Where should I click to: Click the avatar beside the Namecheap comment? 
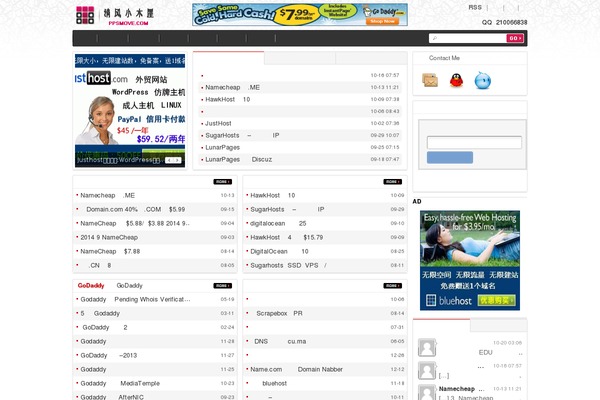coord(427,392)
